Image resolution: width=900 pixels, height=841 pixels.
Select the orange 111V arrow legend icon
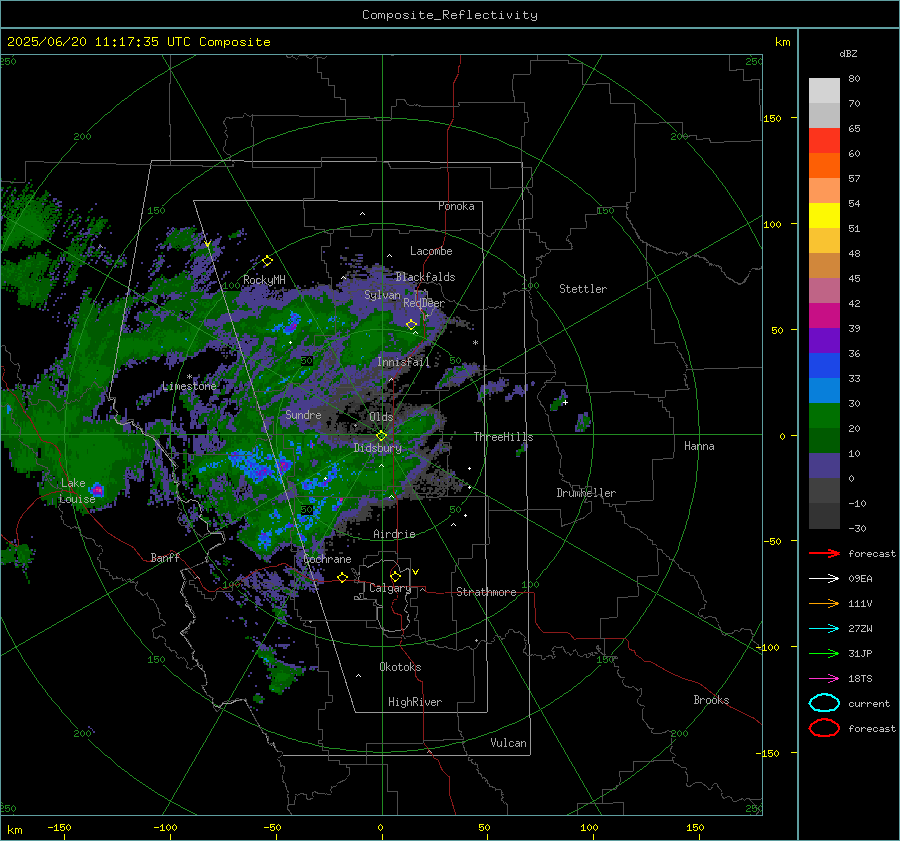(824, 603)
